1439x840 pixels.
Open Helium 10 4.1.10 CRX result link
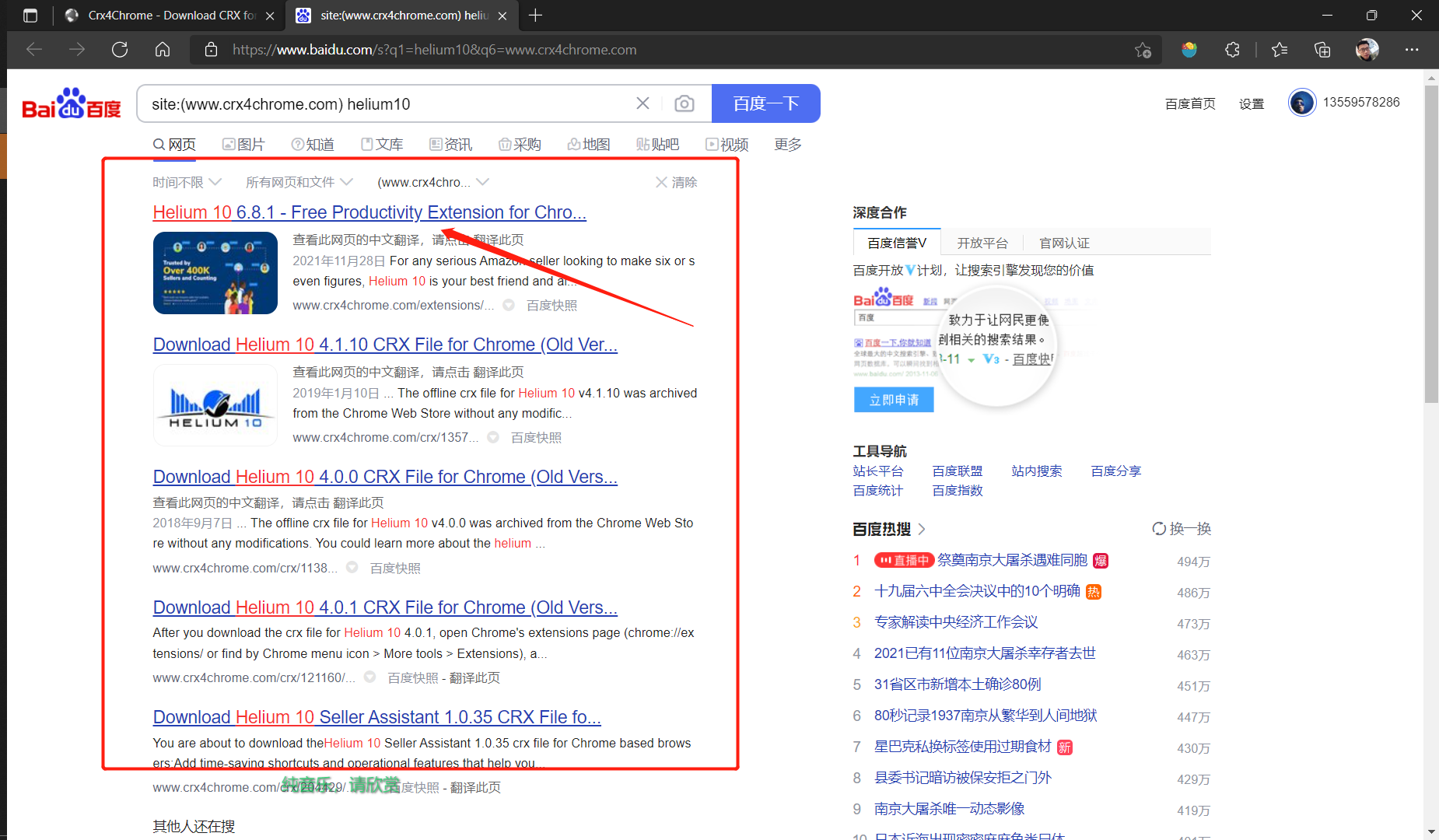coord(385,345)
